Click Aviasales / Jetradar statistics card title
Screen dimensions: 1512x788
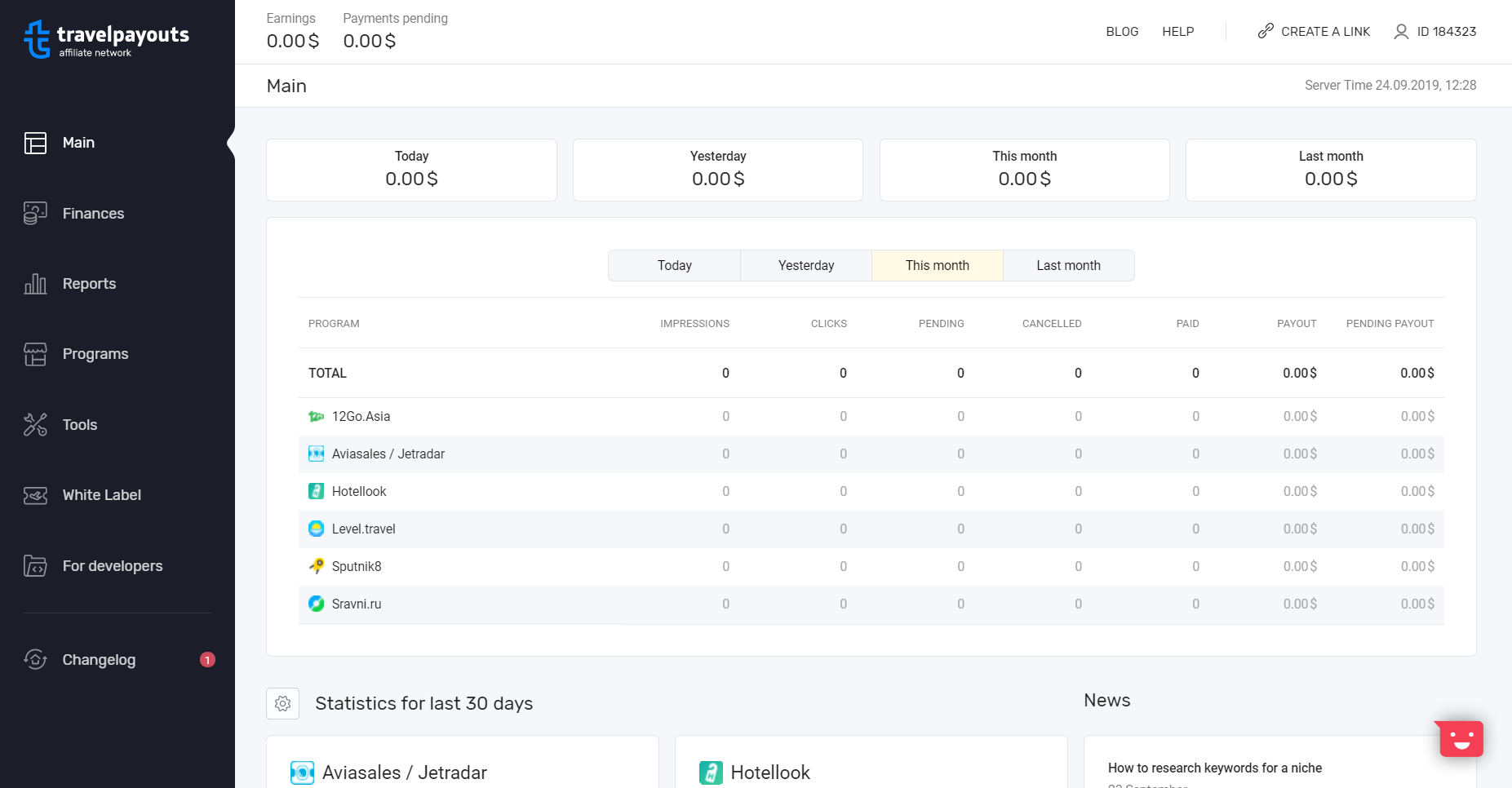click(405, 773)
